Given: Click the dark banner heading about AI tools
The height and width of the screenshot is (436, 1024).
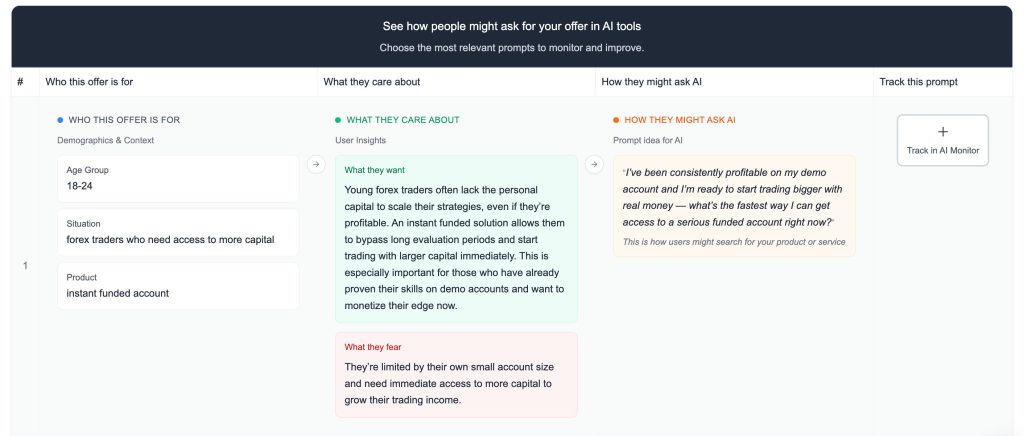Looking at the screenshot, I should pyautogui.click(x=512, y=26).
